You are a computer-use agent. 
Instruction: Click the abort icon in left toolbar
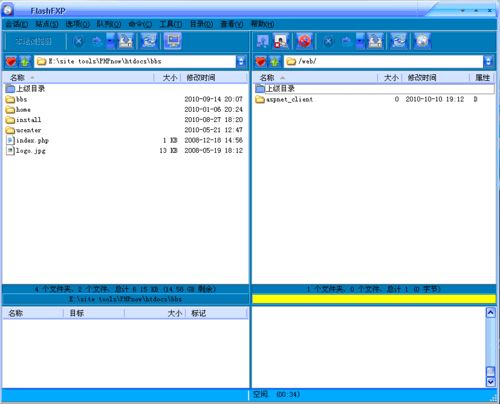78,41
